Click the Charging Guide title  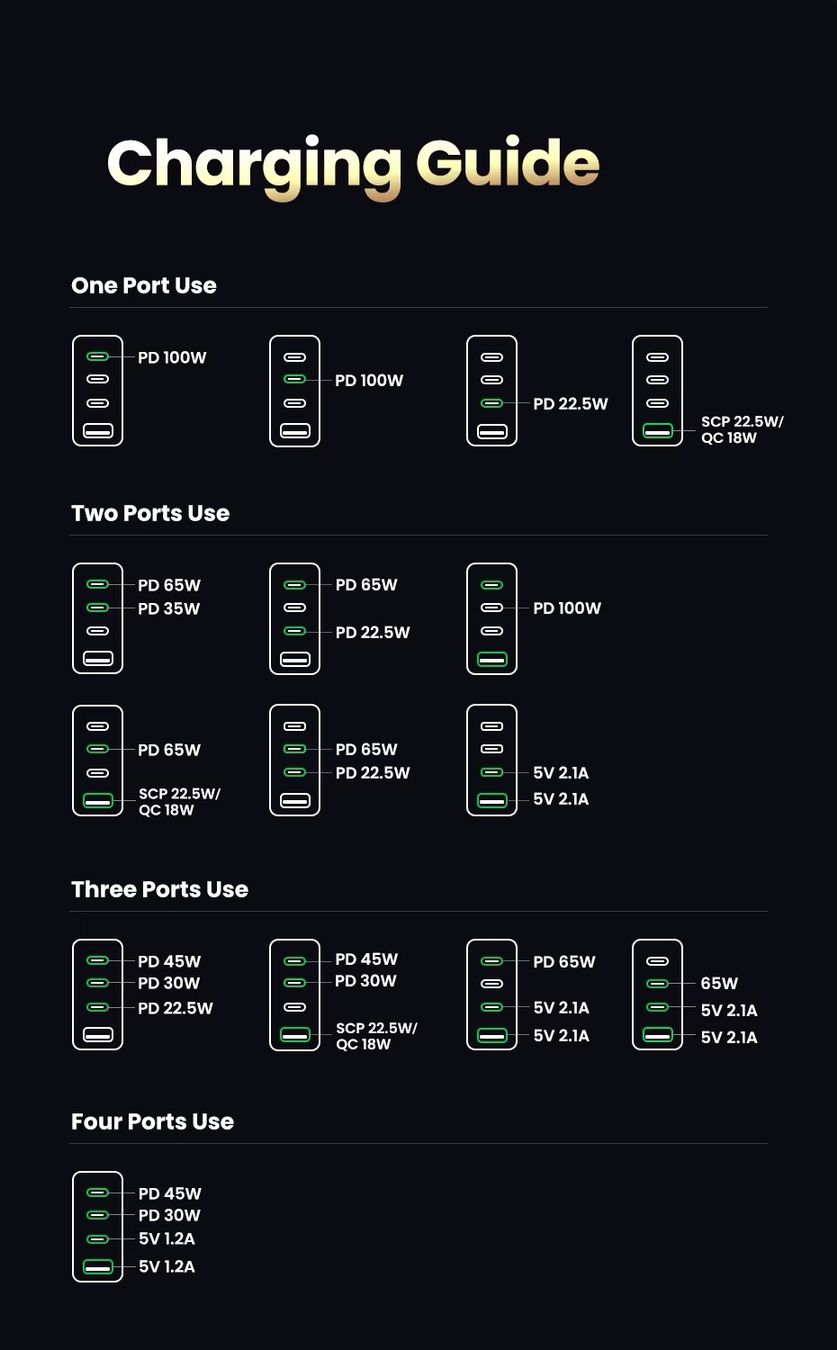pos(353,164)
